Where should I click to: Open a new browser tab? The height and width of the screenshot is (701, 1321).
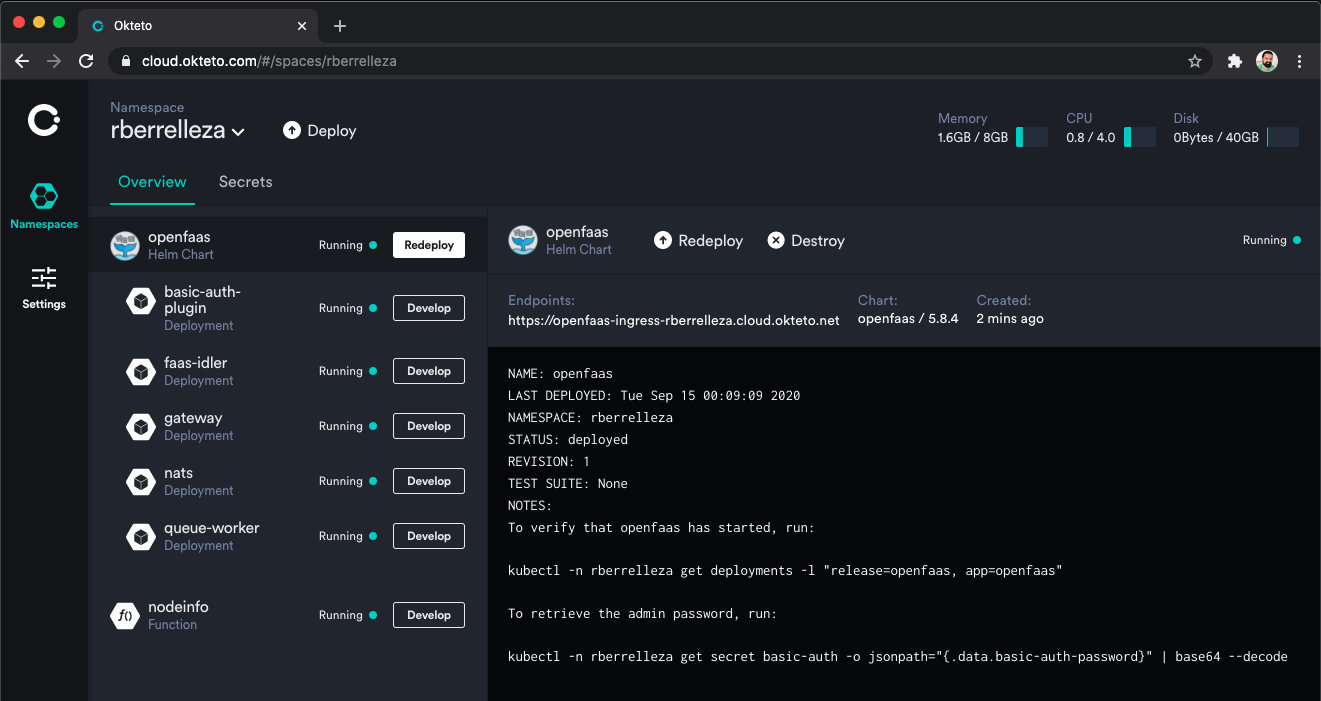[x=340, y=26]
